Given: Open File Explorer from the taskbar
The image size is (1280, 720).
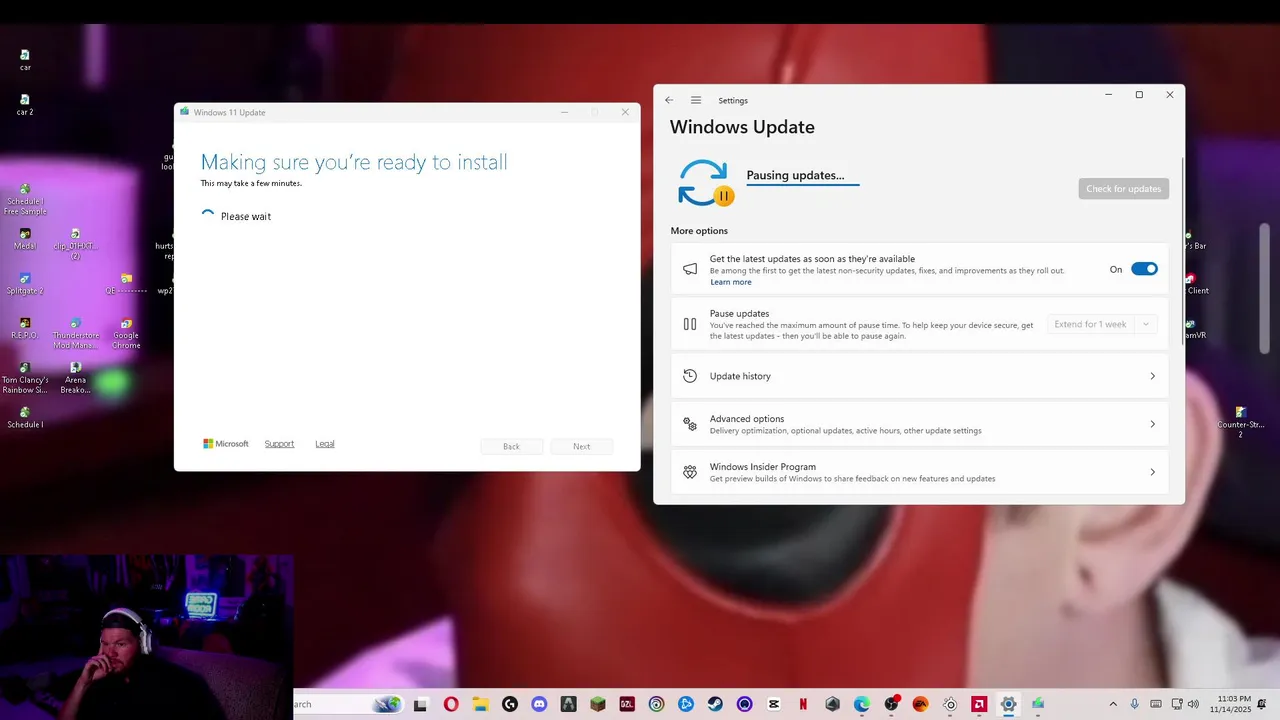Looking at the screenshot, I should 480,704.
